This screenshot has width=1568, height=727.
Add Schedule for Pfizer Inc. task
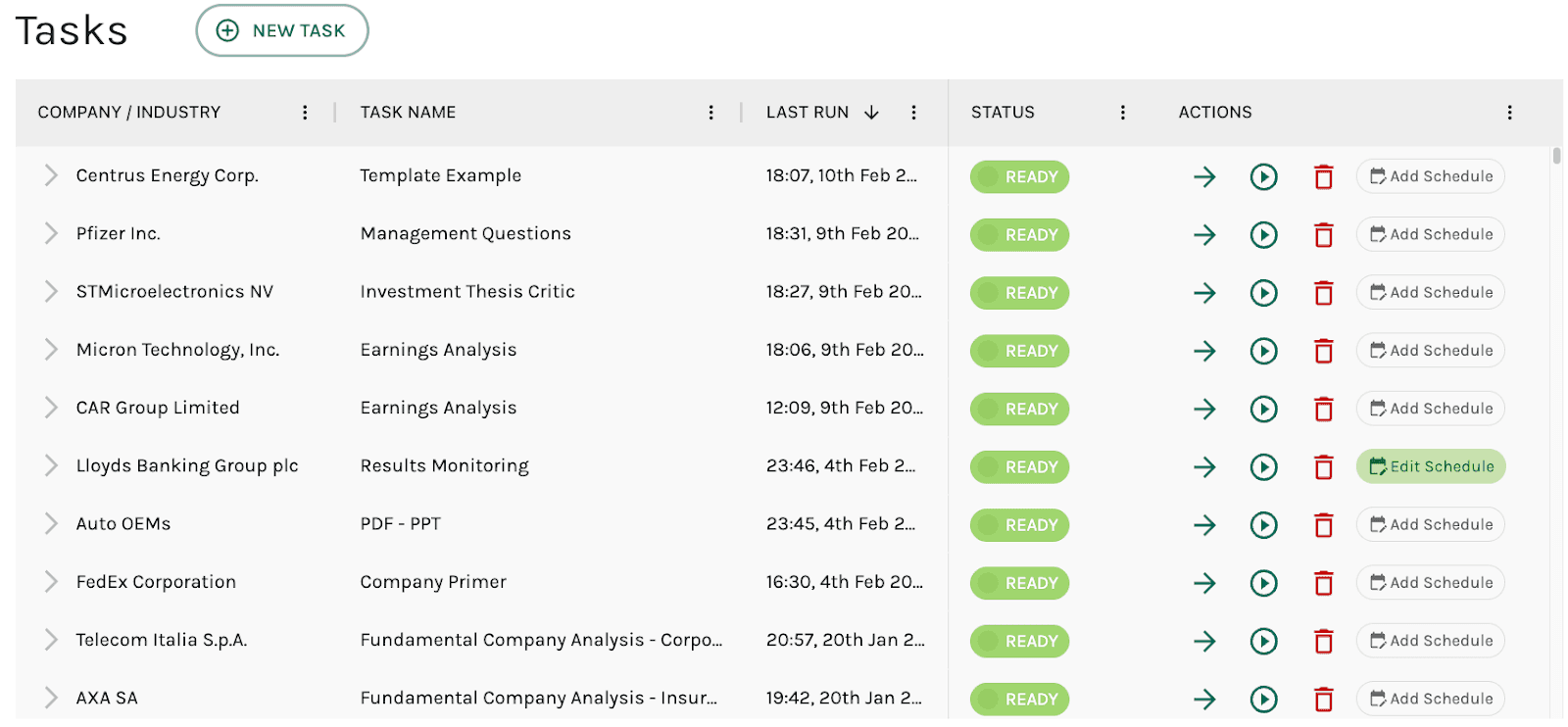(x=1431, y=234)
